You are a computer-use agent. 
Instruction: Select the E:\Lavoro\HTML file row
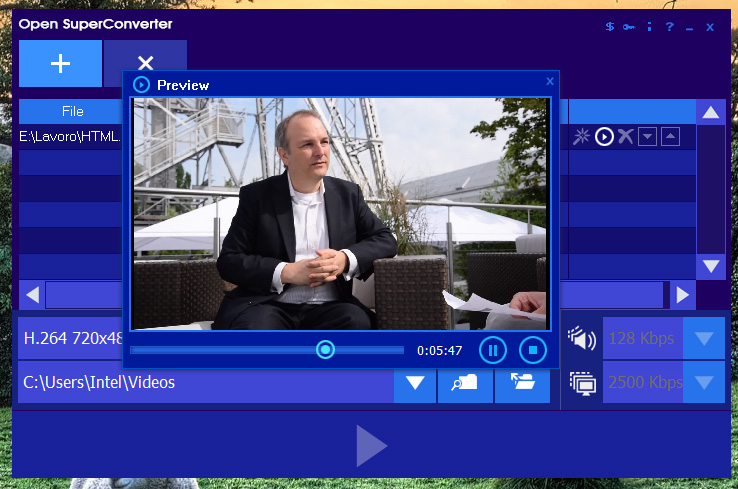71,137
